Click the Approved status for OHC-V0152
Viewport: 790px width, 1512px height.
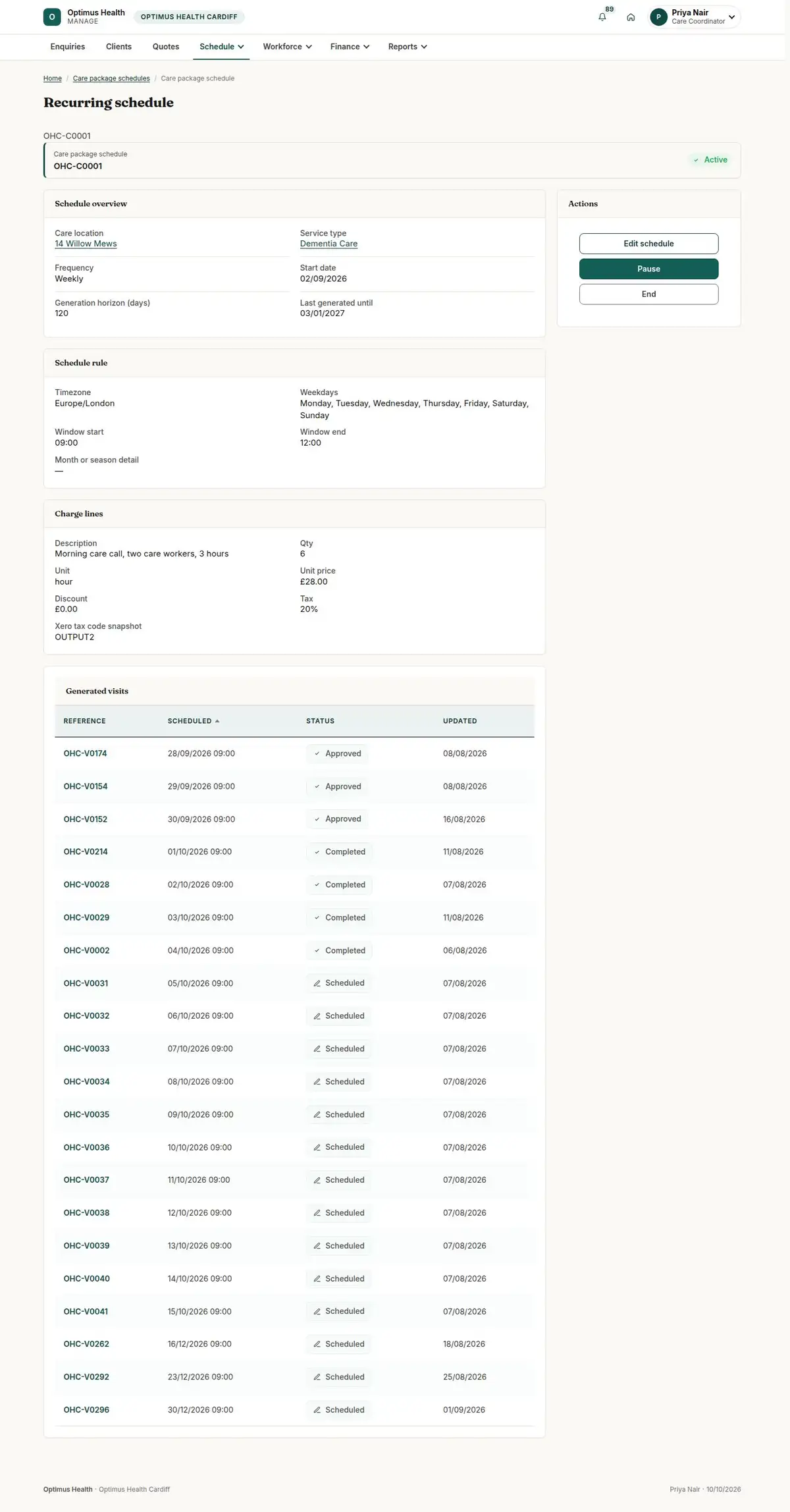(337, 819)
